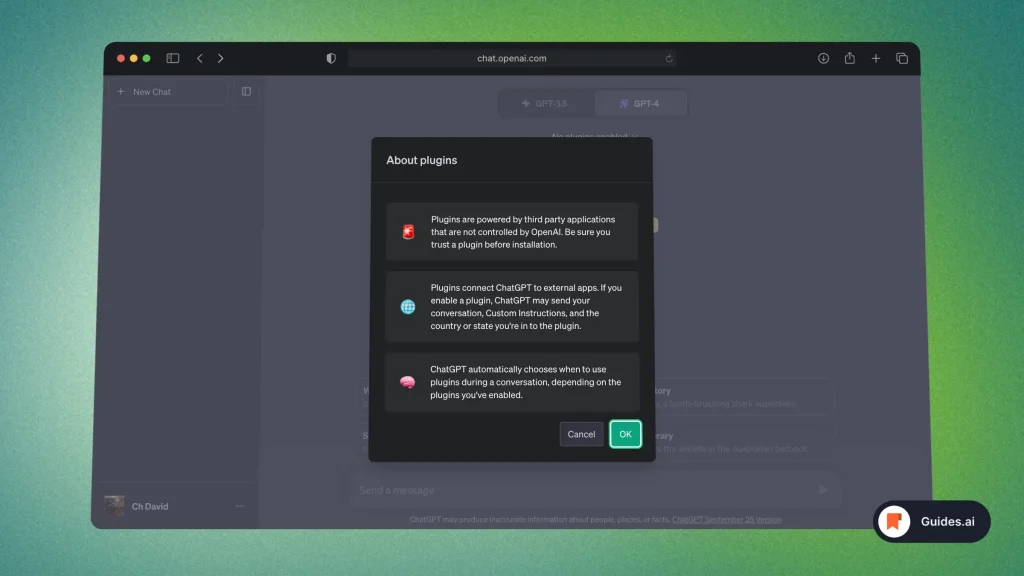Click the chat.openai.com address bar
Viewport: 1024px width, 576px height.
511,58
